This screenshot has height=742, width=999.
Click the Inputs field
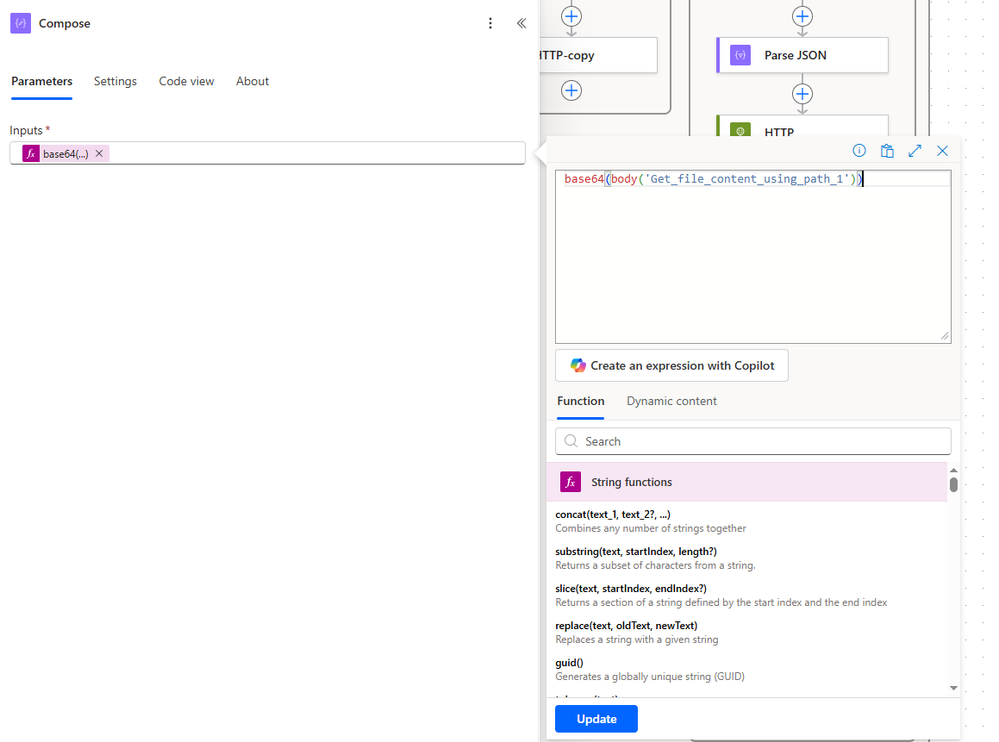(268, 153)
